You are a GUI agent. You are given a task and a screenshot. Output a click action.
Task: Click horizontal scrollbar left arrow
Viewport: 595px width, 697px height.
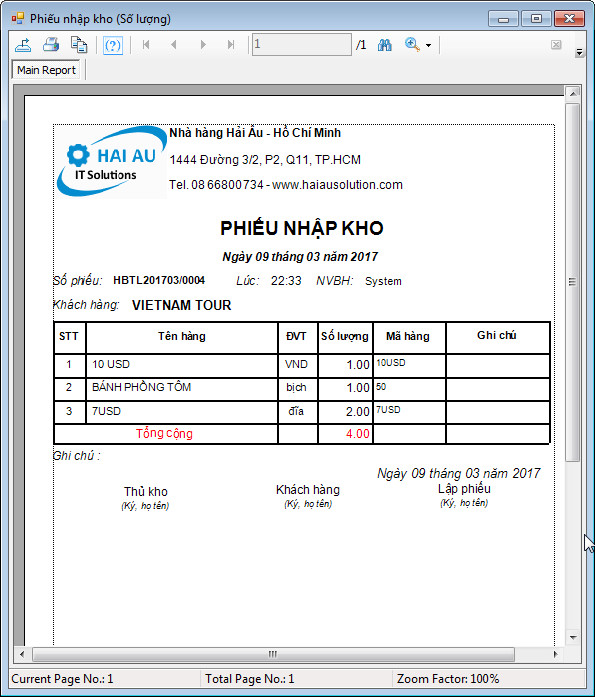pyautogui.click(x=22, y=654)
